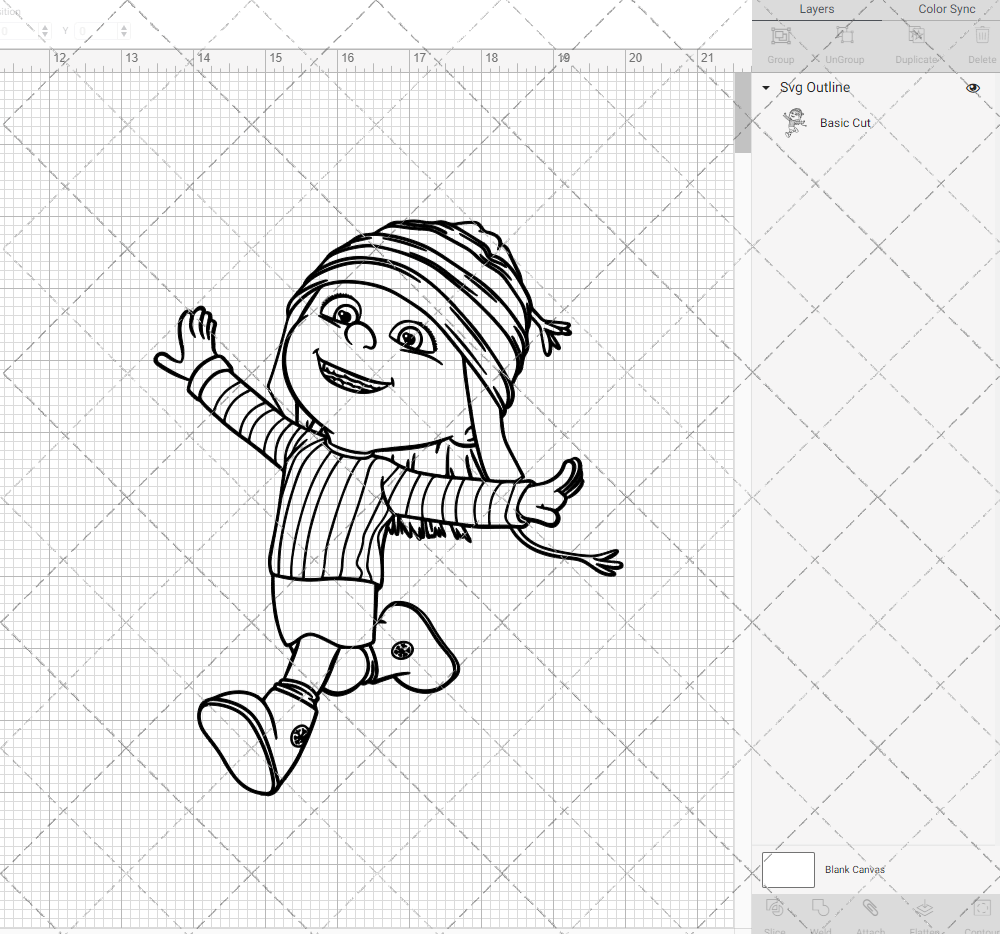Image resolution: width=1000 pixels, height=934 pixels.
Task: Click the canvas vertical scrollbar
Action: tap(743, 110)
